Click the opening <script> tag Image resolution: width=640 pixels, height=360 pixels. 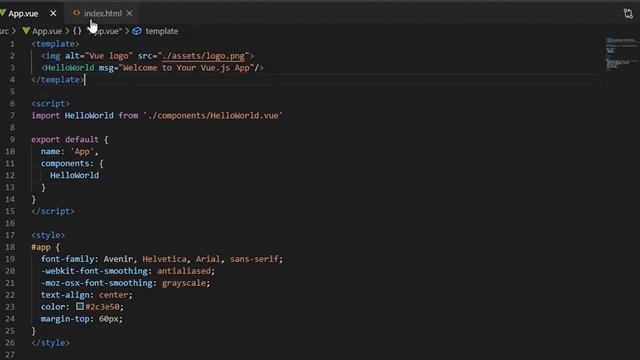(x=51, y=104)
